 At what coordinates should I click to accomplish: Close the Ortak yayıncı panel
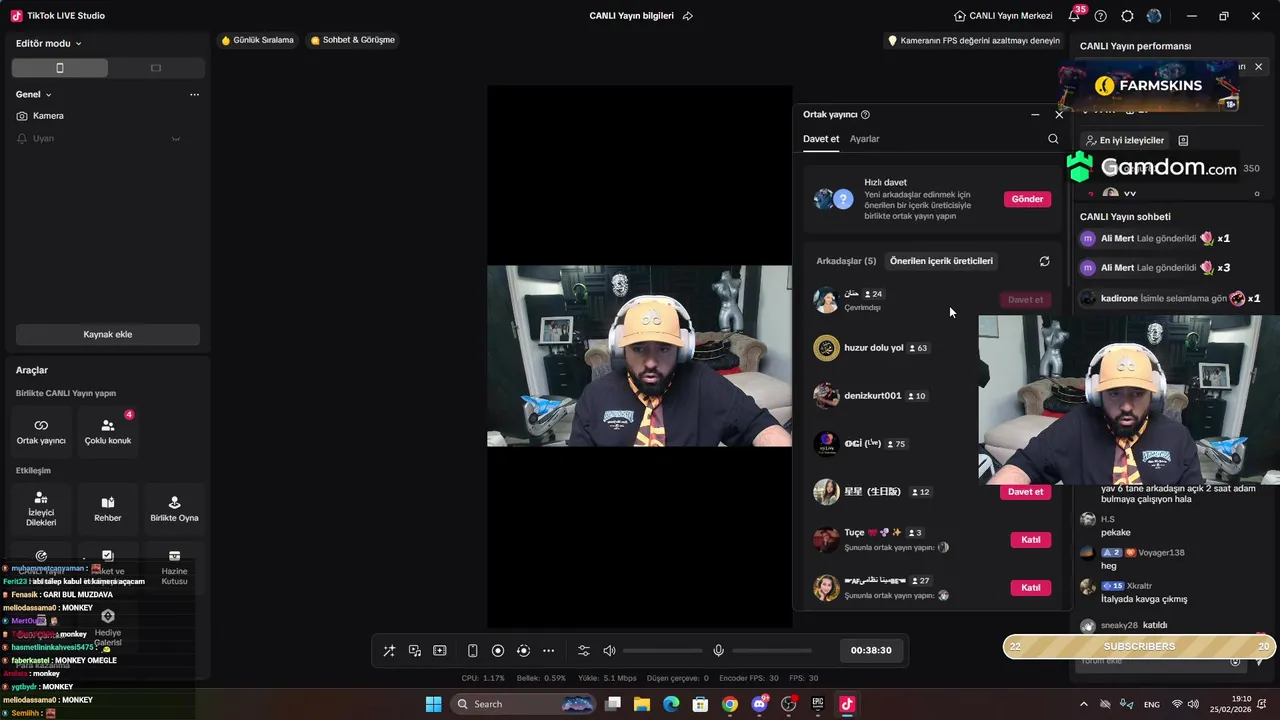pos(1059,115)
